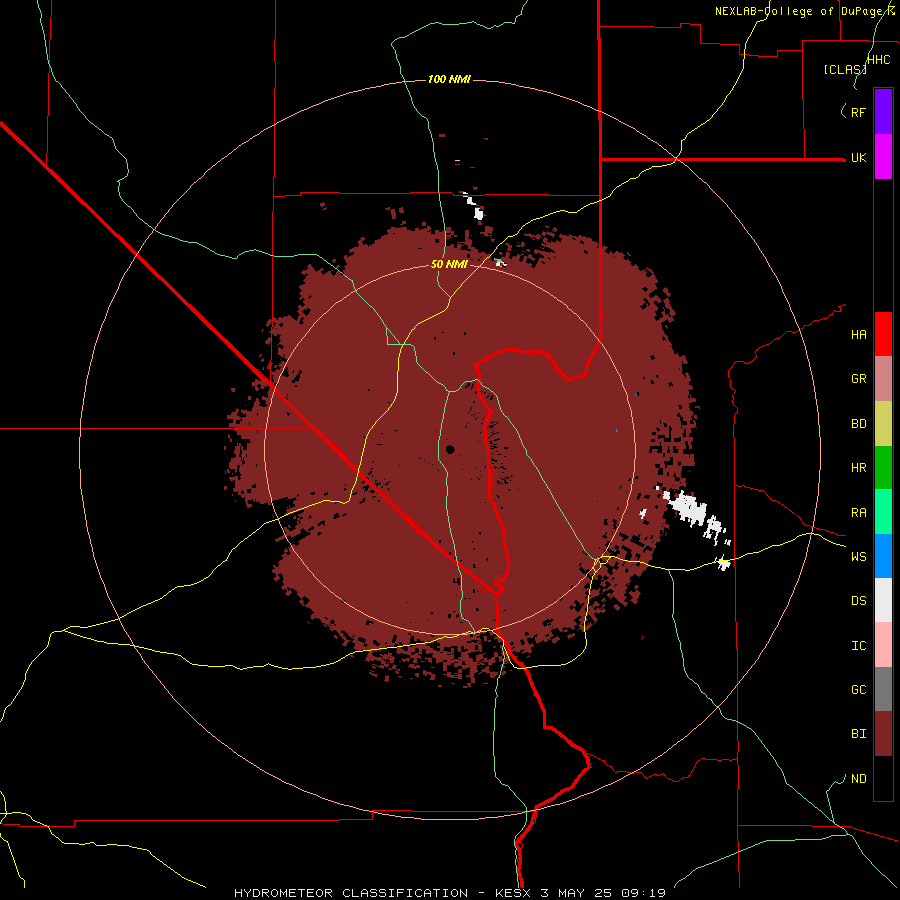Click the HHC product label

tap(878, 60)
